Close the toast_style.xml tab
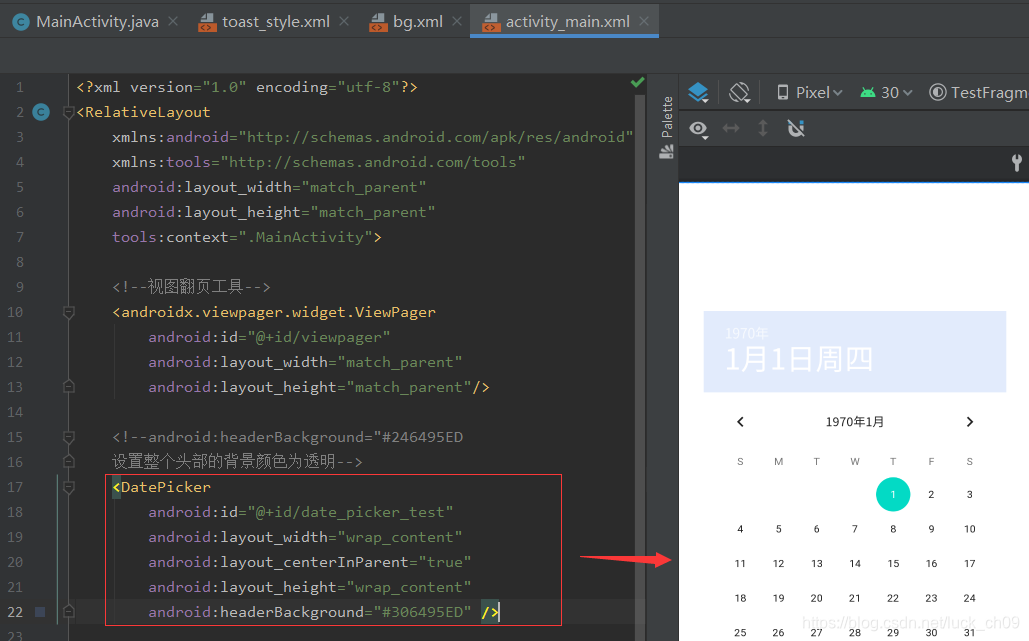 click(343, 22)
